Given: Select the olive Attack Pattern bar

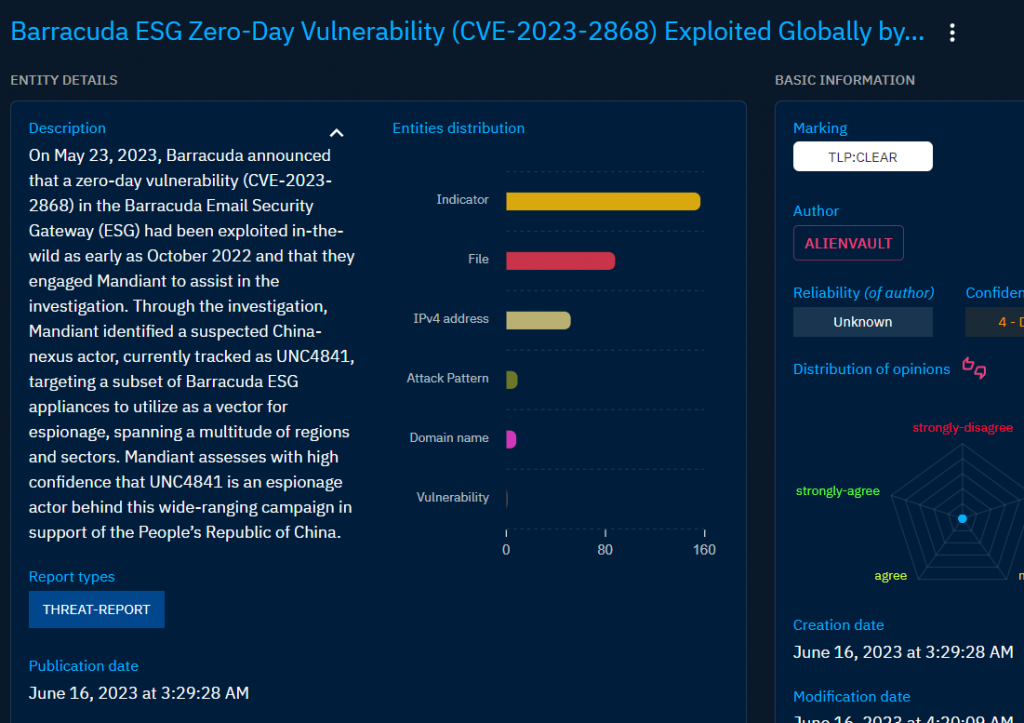Looking at the screenshot, I should (x=512, y=379).
